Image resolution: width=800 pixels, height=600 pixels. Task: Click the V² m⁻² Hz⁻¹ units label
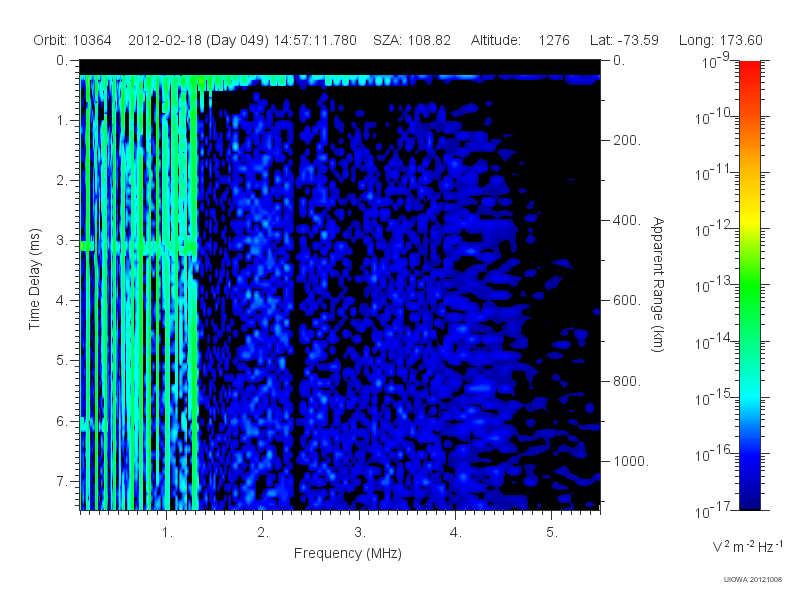coord(747,546)
